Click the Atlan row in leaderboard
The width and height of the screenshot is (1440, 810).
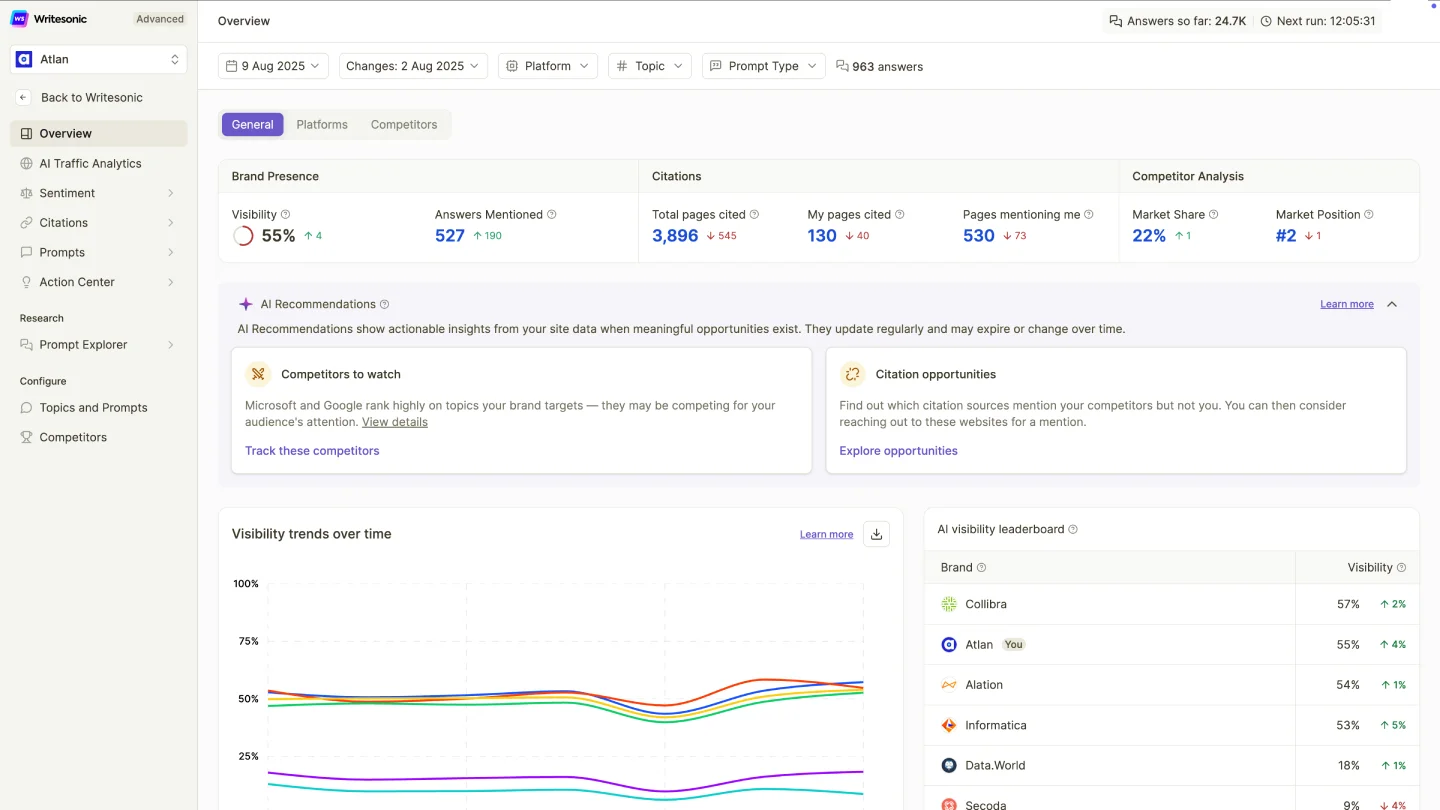coord(1171,644)
